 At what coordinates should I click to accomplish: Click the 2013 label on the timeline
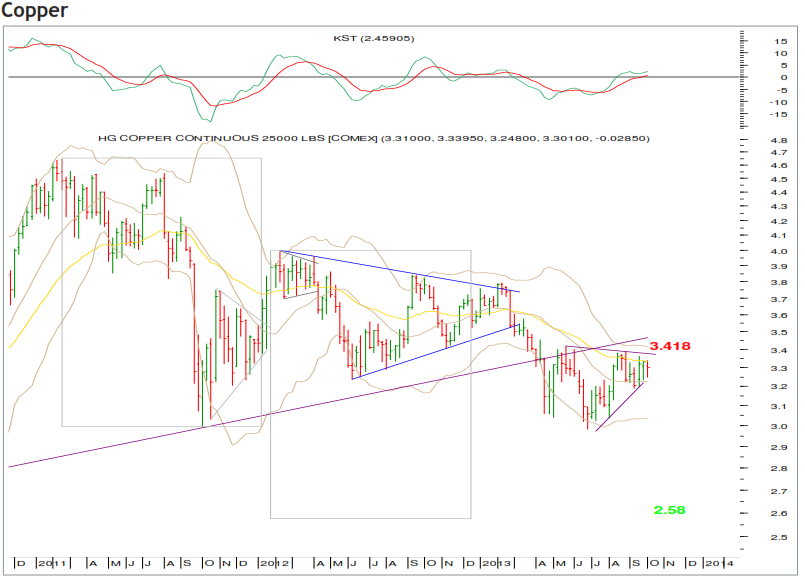pos(495,561)
